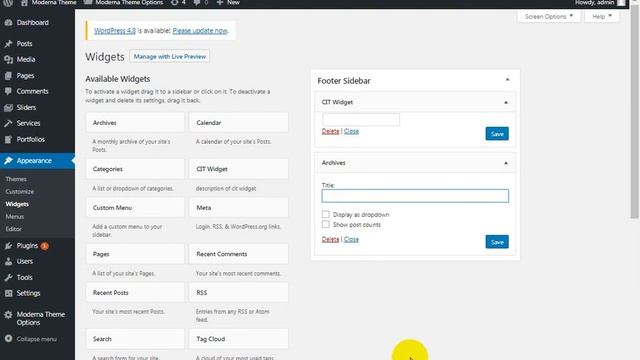Open the updates icon in admin bar
This screenshot has height=360, width=640.
click(x=174, y=3)
